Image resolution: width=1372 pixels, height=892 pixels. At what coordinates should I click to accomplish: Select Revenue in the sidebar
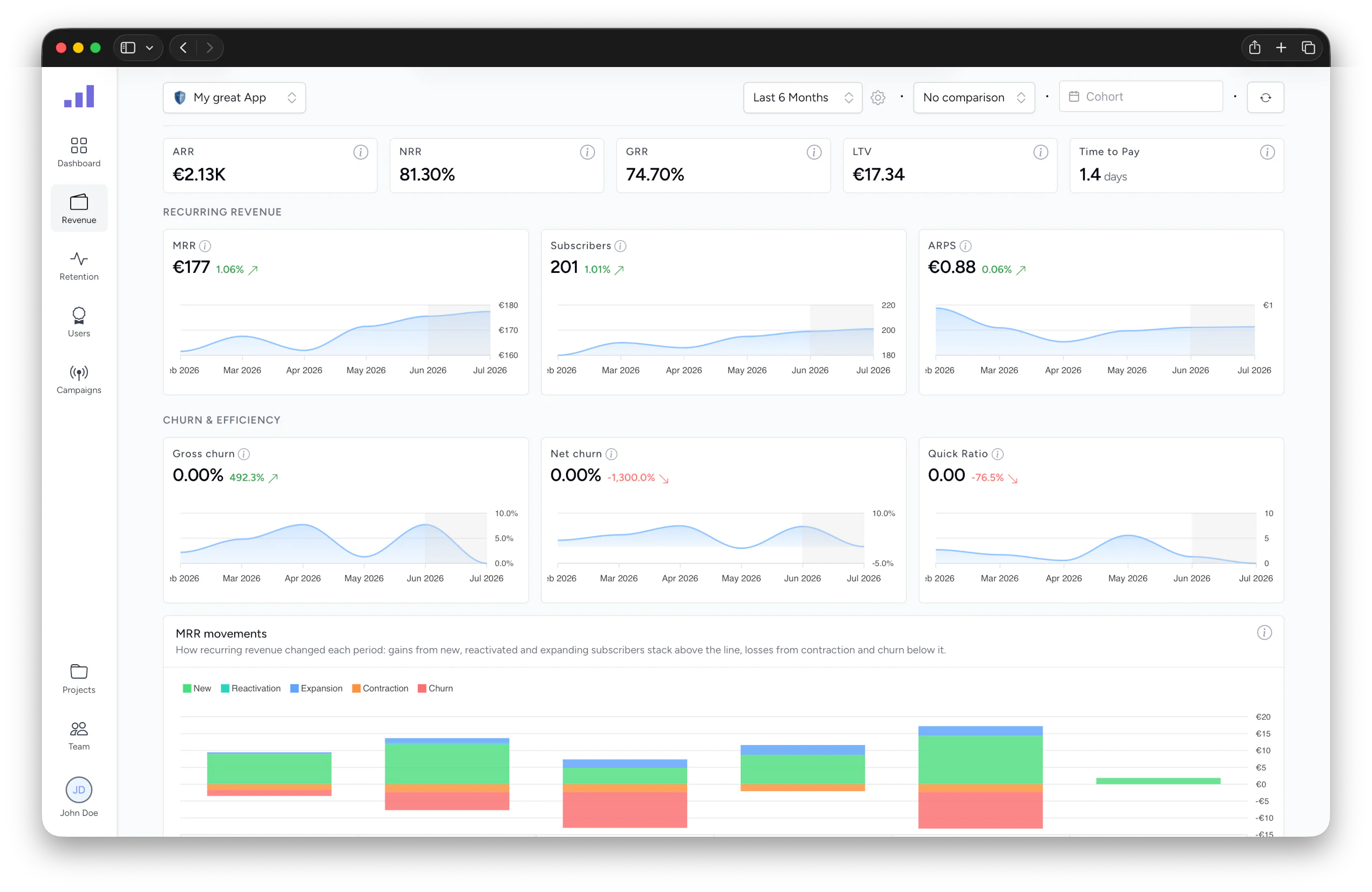[79, 209]
